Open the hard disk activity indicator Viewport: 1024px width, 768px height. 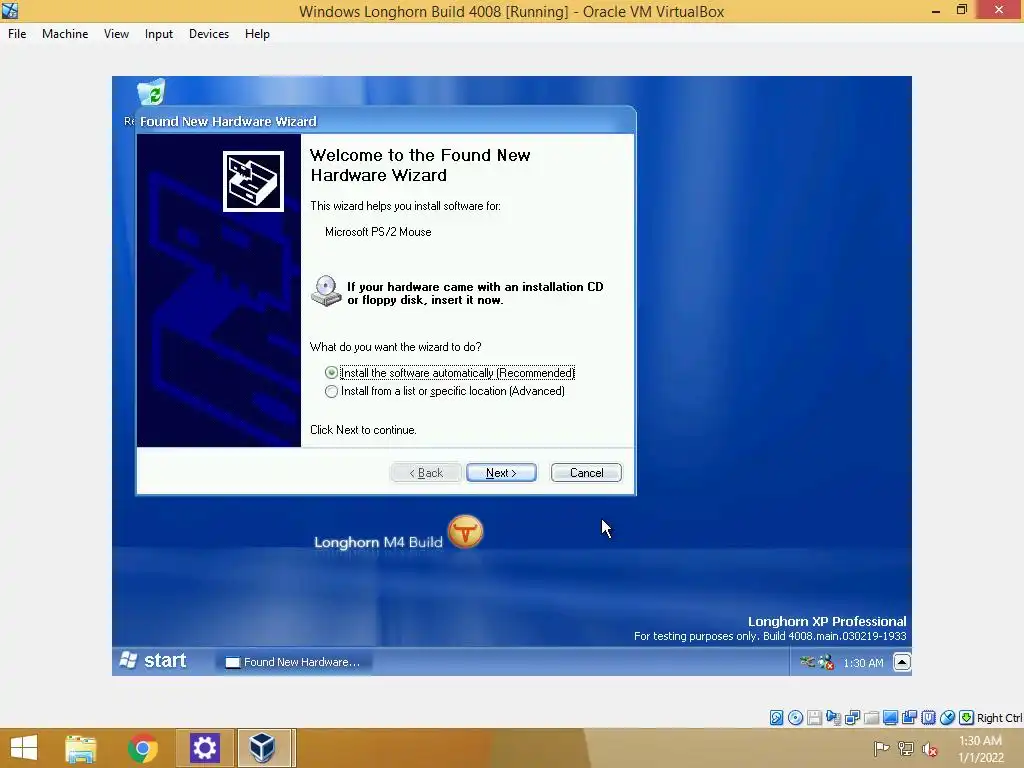[x=776, y=718]
